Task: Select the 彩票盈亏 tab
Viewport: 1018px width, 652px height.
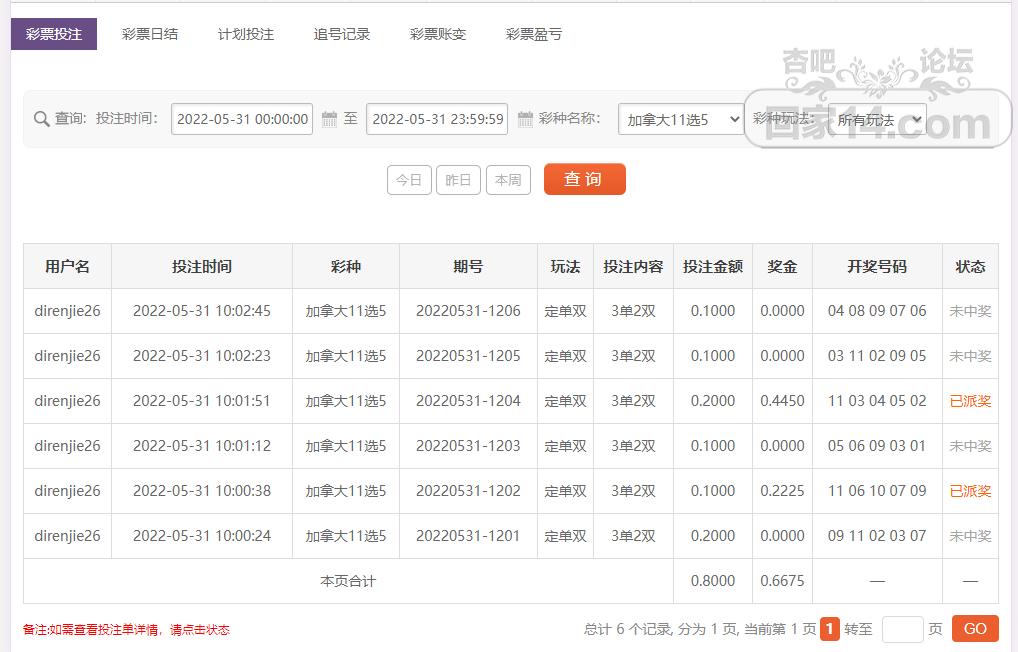Action: [x=534, y=33]
